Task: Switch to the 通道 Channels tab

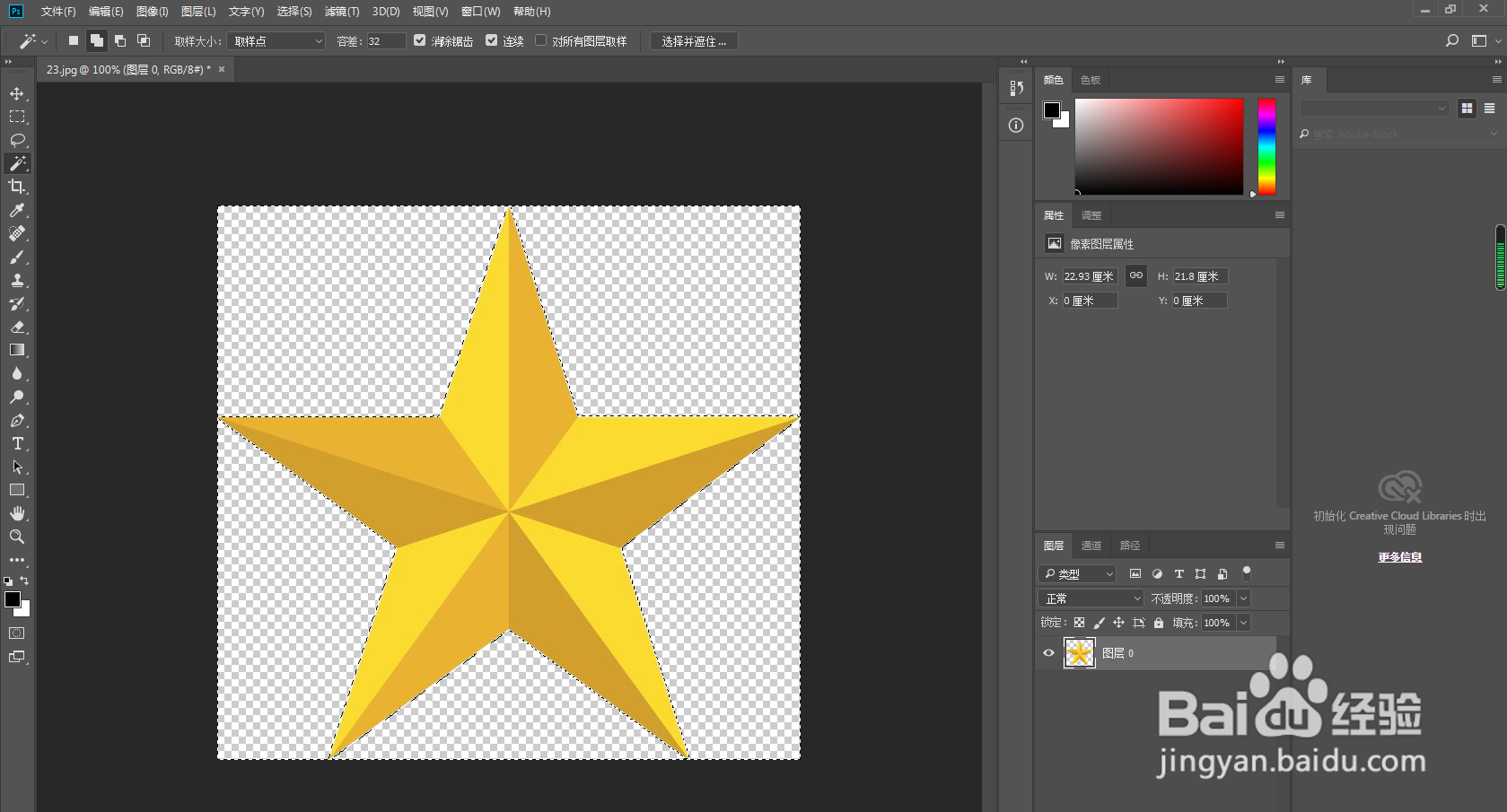Action: tap(1091, 546)
